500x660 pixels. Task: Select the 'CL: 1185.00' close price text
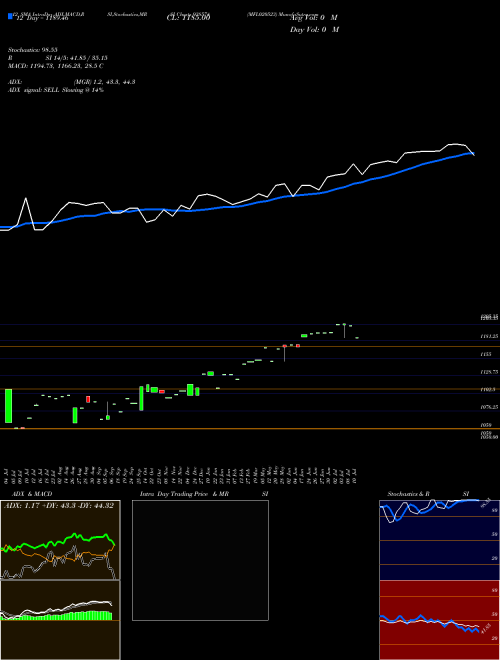click(x=188, y=17)
